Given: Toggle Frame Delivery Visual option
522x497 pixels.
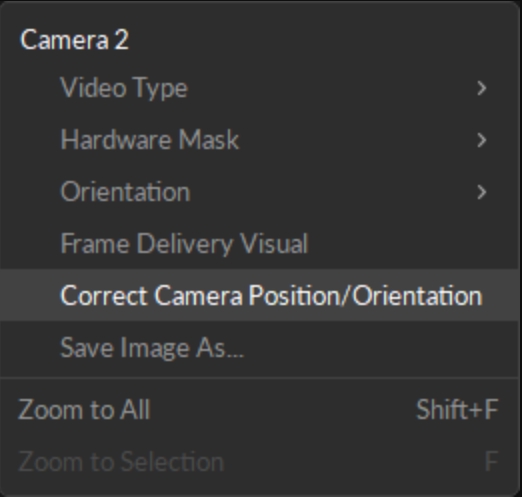Looking at the screenshot, I should pyautogui.click(x=259, y=244).
